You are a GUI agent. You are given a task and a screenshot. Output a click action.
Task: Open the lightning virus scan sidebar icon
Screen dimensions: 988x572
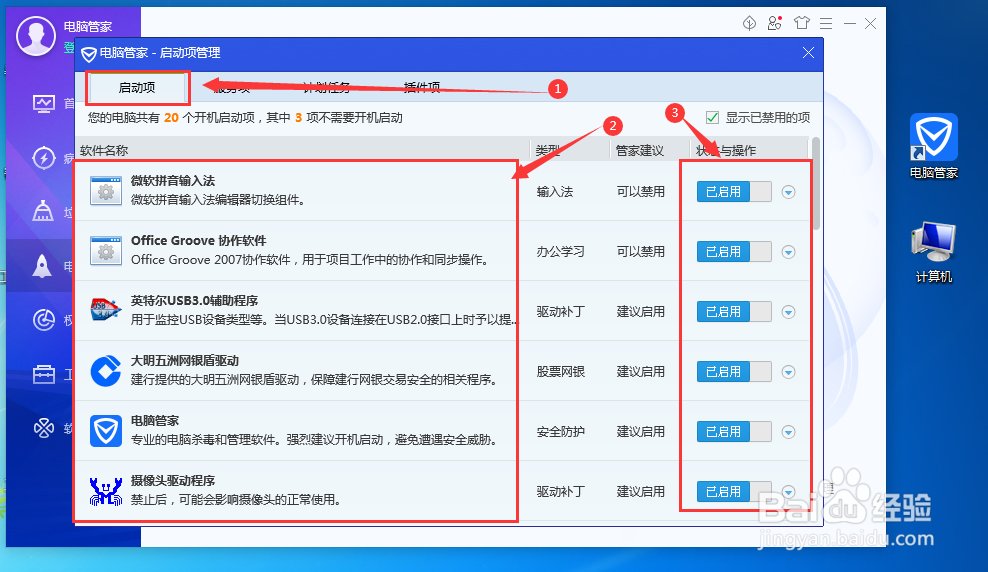tap(43, 157)
